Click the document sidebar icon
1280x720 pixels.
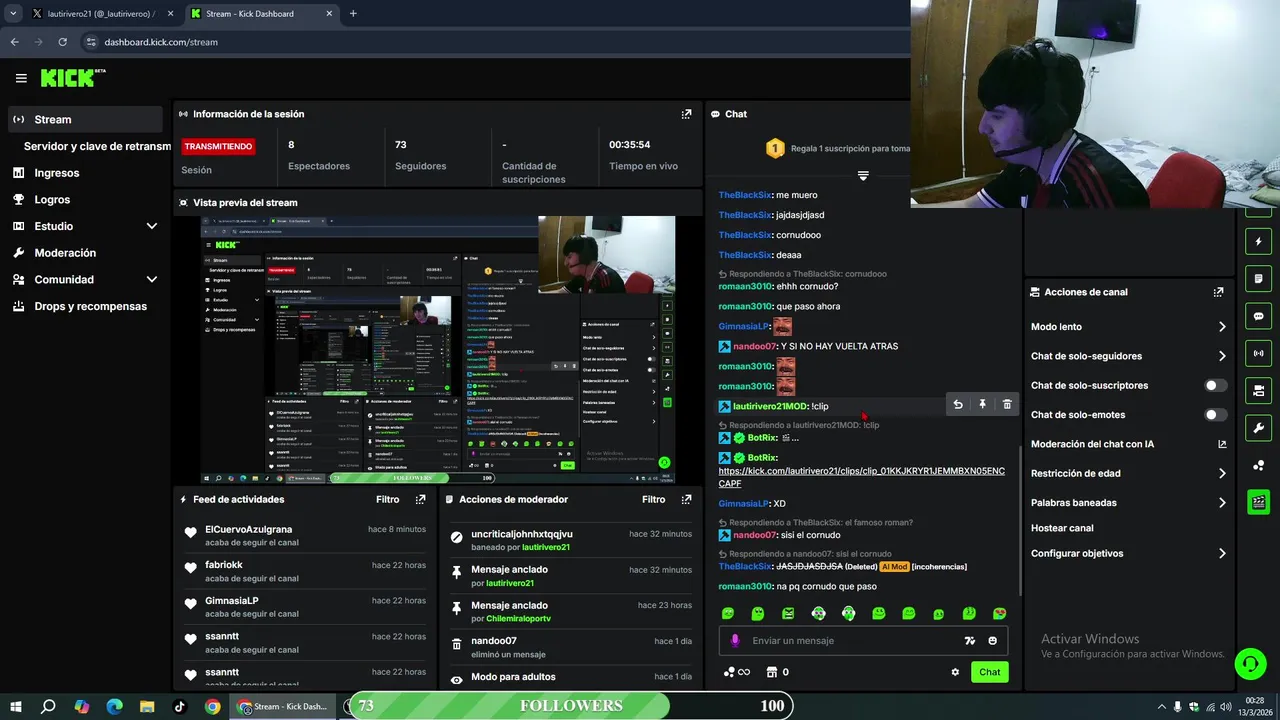[x=1258, y=279]
